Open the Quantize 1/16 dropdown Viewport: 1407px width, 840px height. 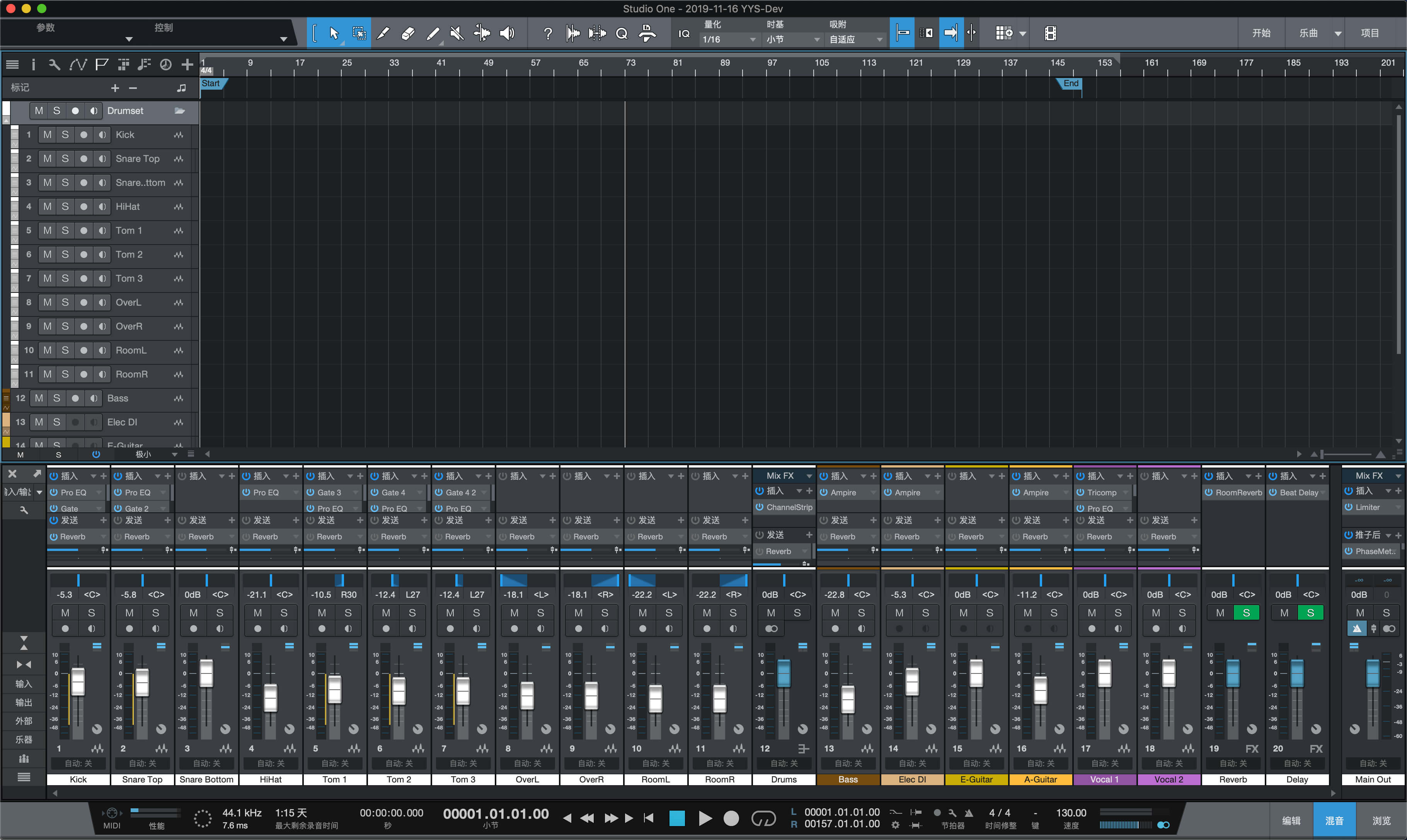(729, 39)
